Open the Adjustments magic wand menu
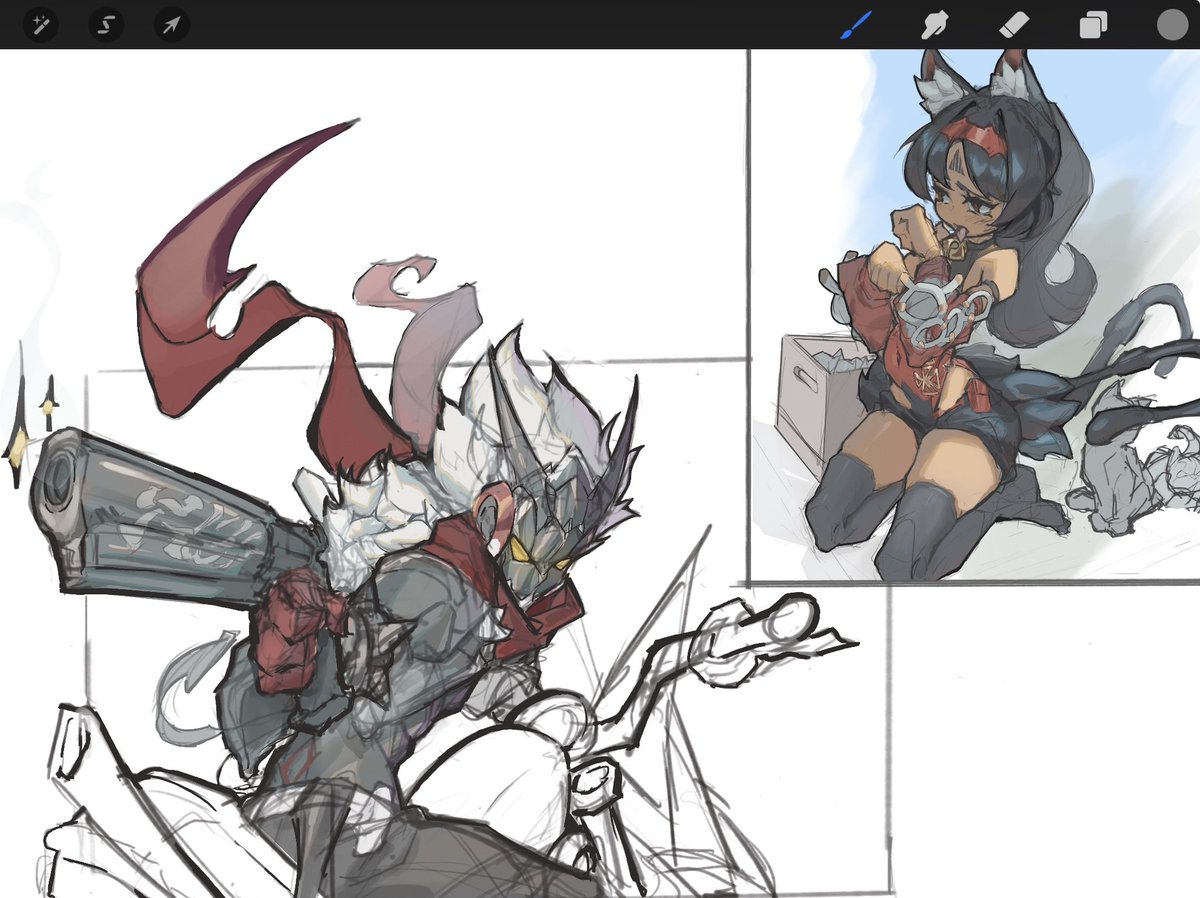This screenshot has height=898, width=1200. coord(41,24)
